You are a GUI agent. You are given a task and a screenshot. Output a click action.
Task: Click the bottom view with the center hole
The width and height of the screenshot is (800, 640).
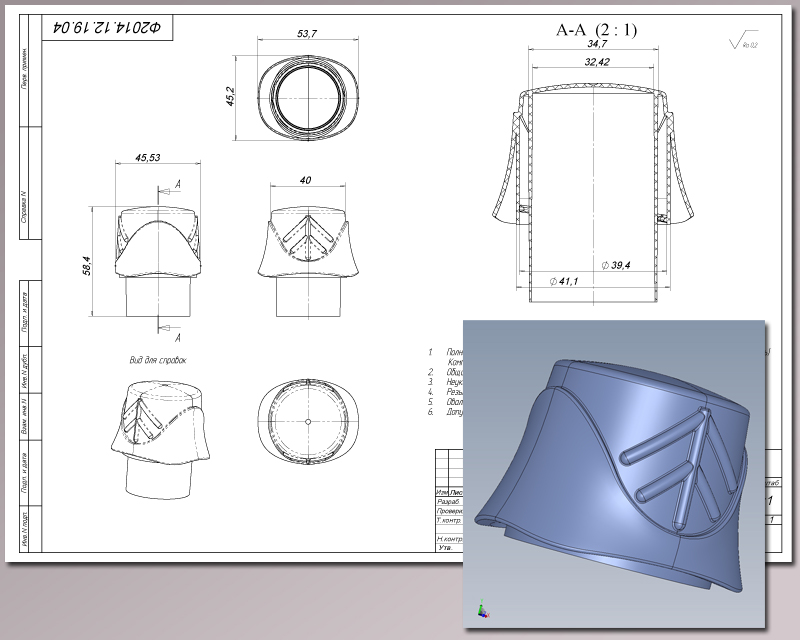308,422
